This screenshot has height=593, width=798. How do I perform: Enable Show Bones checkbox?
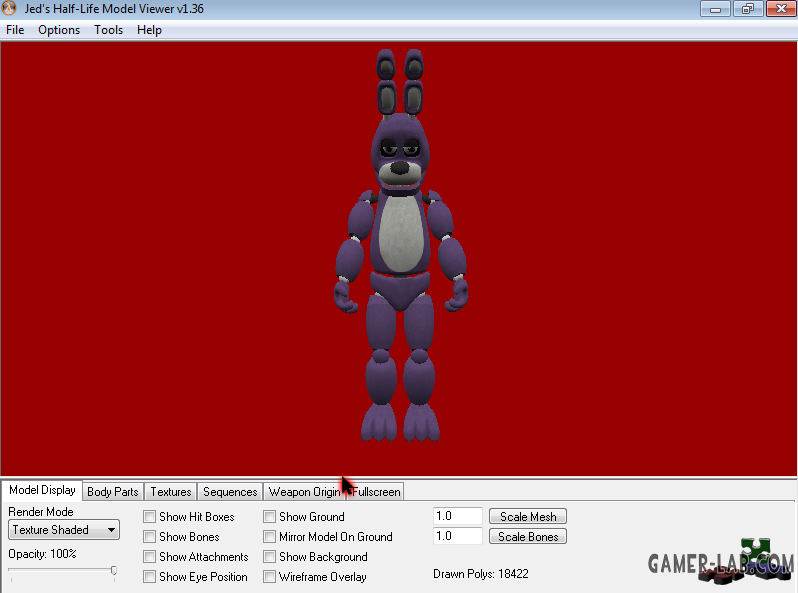(149, 537)
